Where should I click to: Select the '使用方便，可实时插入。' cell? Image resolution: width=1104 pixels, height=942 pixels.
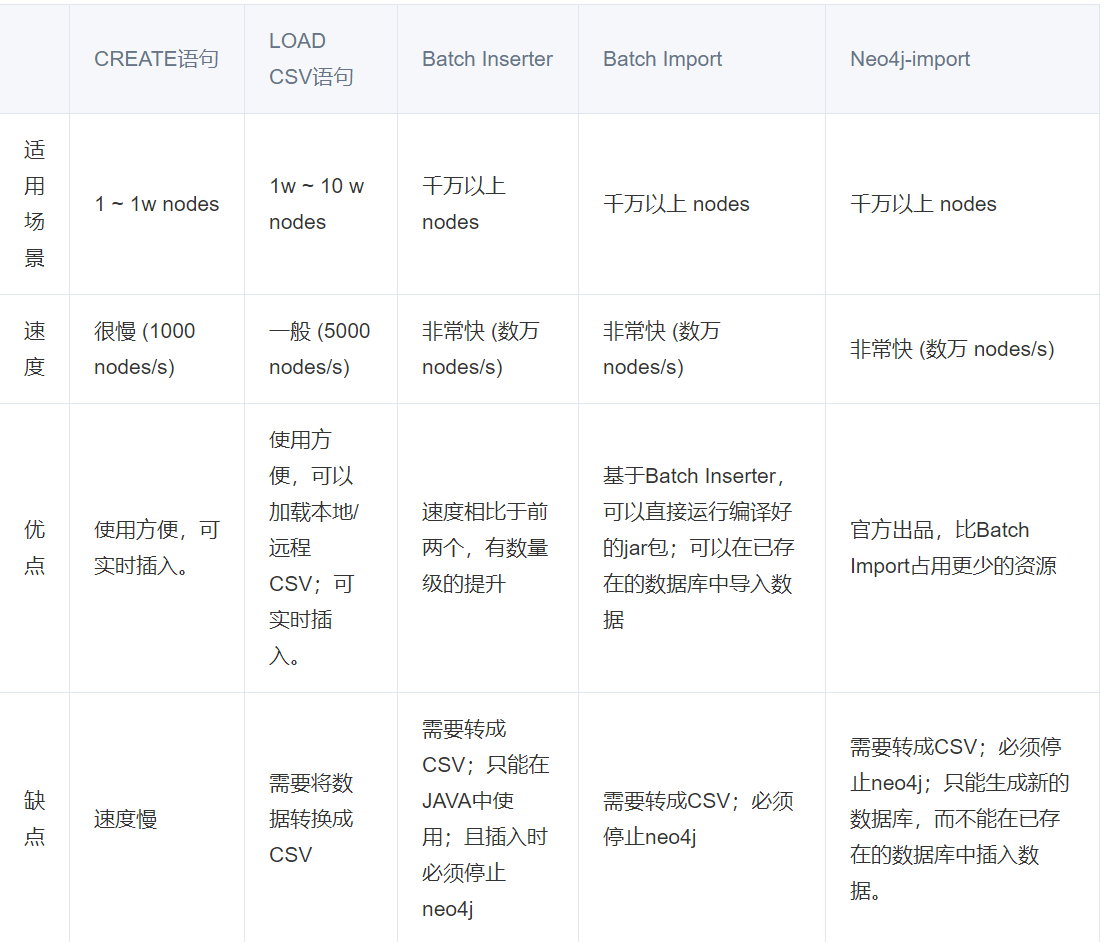pos(156,548)
